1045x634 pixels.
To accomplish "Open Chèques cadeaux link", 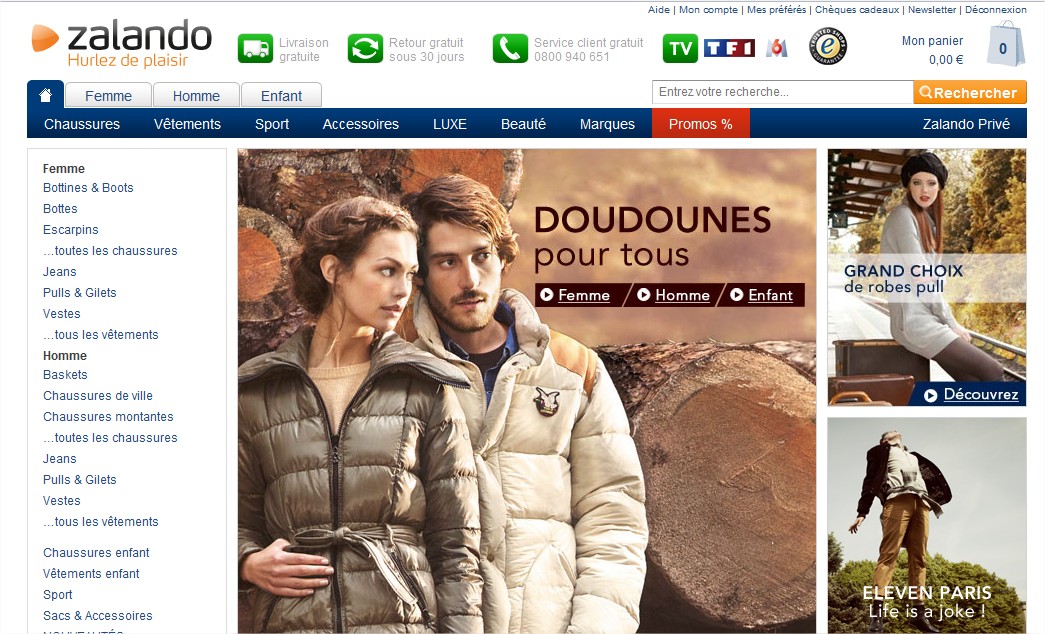I will point(857,9).
